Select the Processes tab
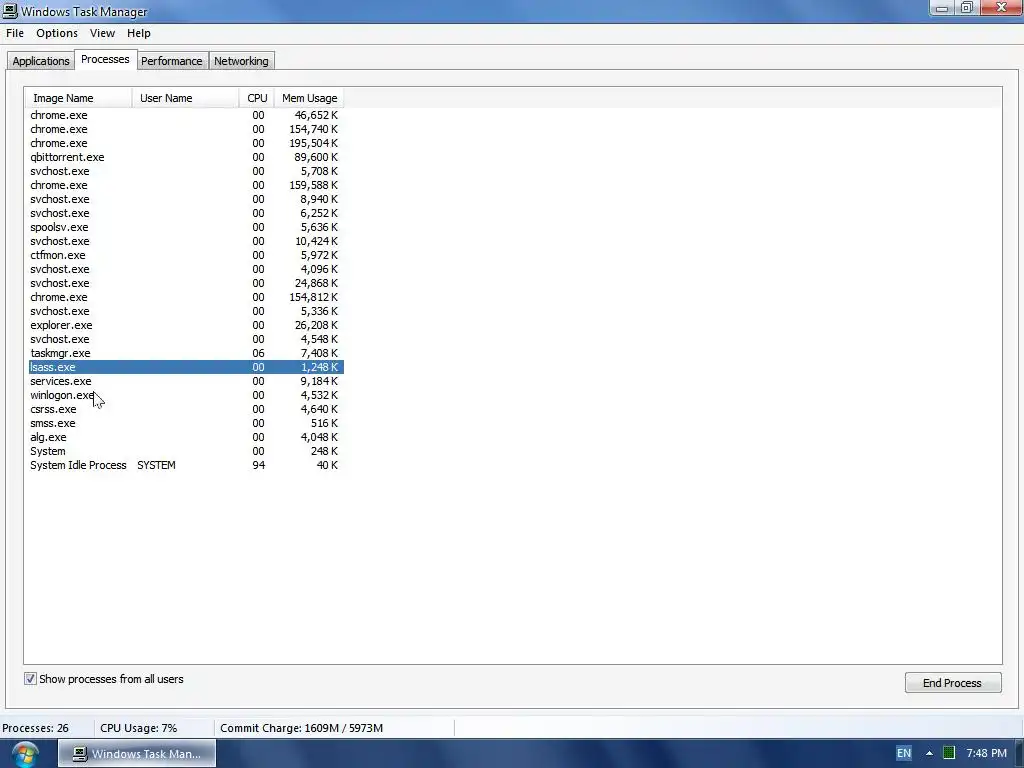This screenshot has height=768, width=1024. pos(105,59)
